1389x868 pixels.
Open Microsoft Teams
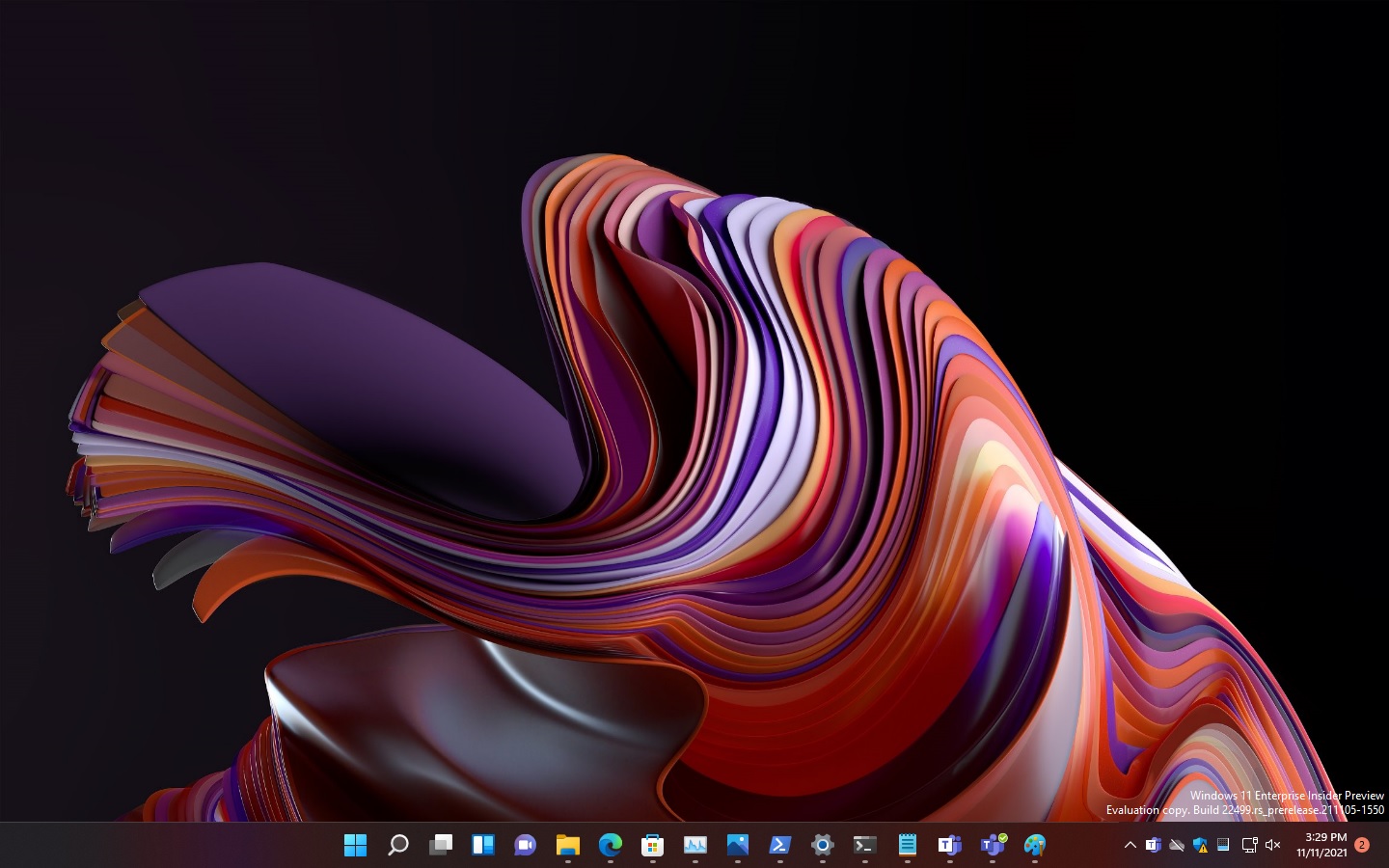coord(948,846)
